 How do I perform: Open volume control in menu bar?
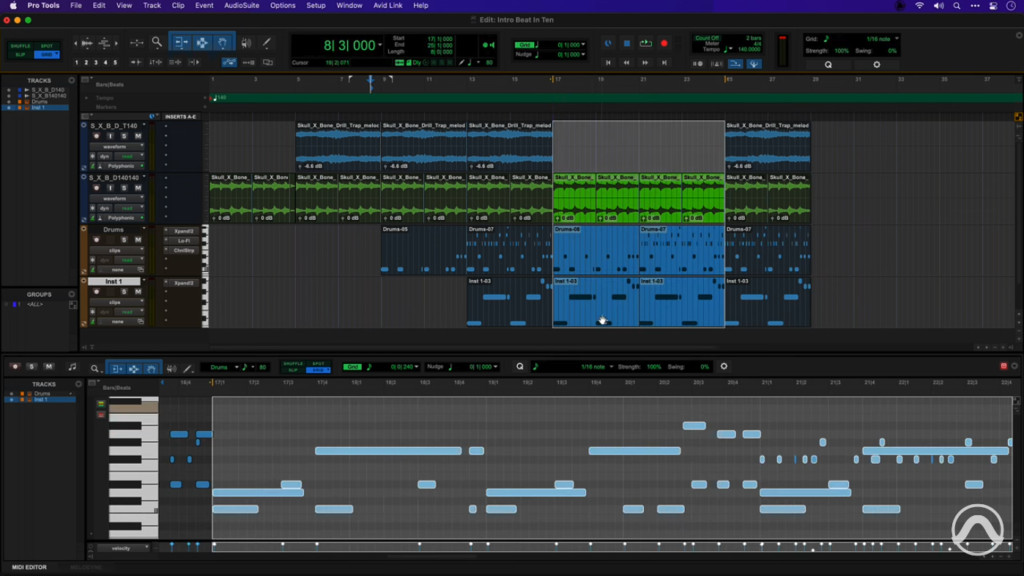click(938, 5)
